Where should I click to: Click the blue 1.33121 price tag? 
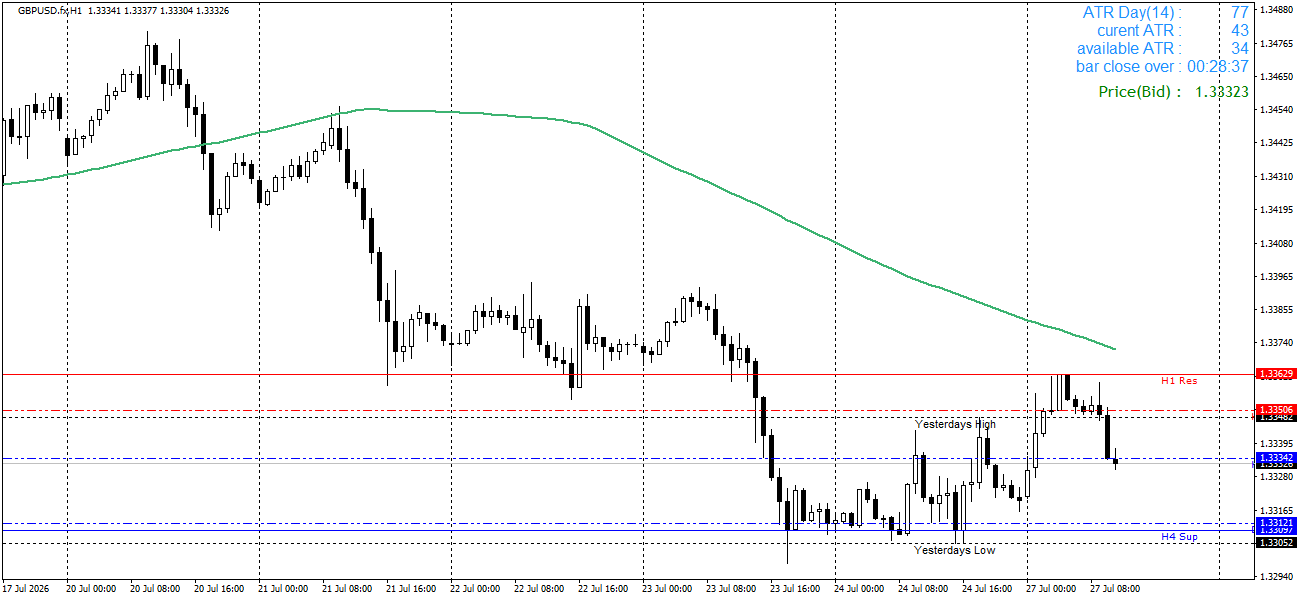[1277, 523]
